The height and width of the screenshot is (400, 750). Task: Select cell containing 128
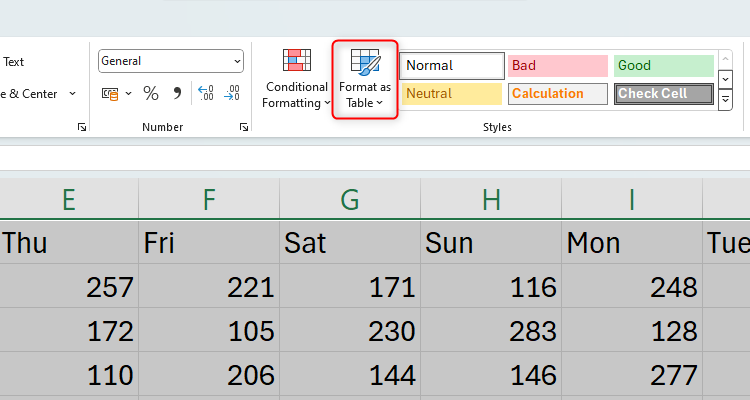click(631, 330)
